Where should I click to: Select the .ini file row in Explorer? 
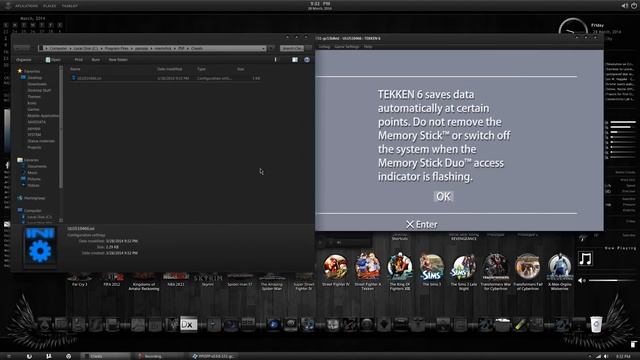165,78
